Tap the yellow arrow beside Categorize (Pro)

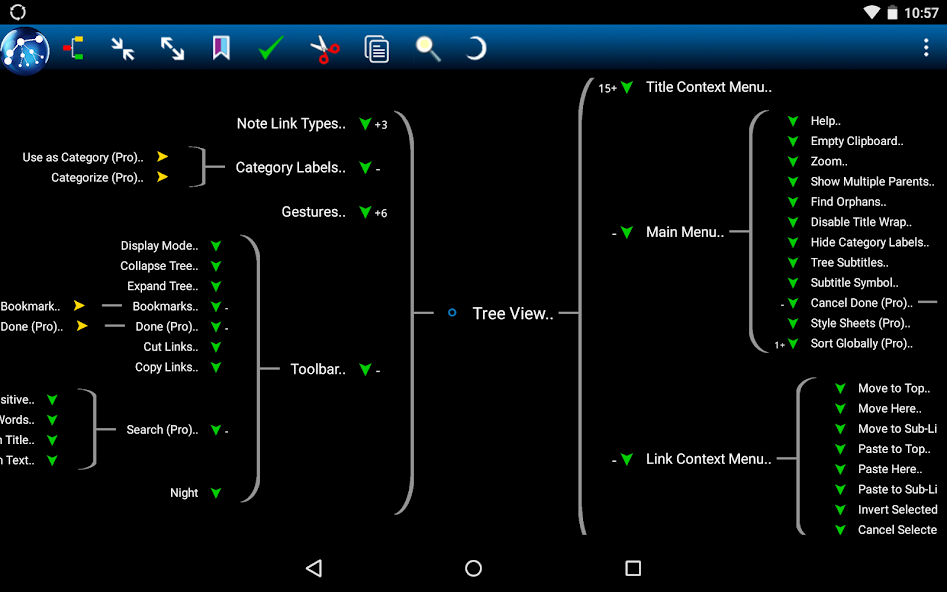[162, 177]
